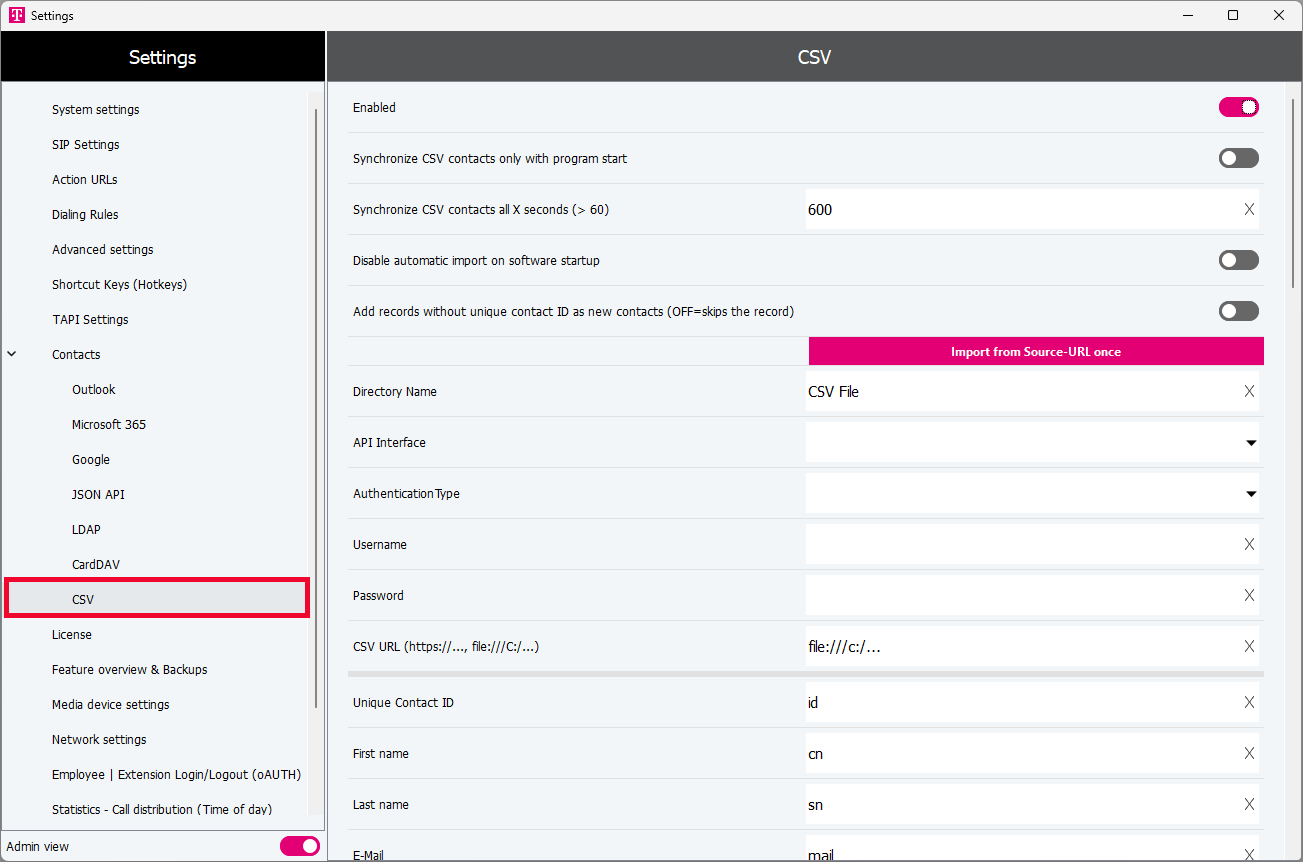Turn off the Admin view switch
The image size is (1303, 862).
click(x=299, y=847)
